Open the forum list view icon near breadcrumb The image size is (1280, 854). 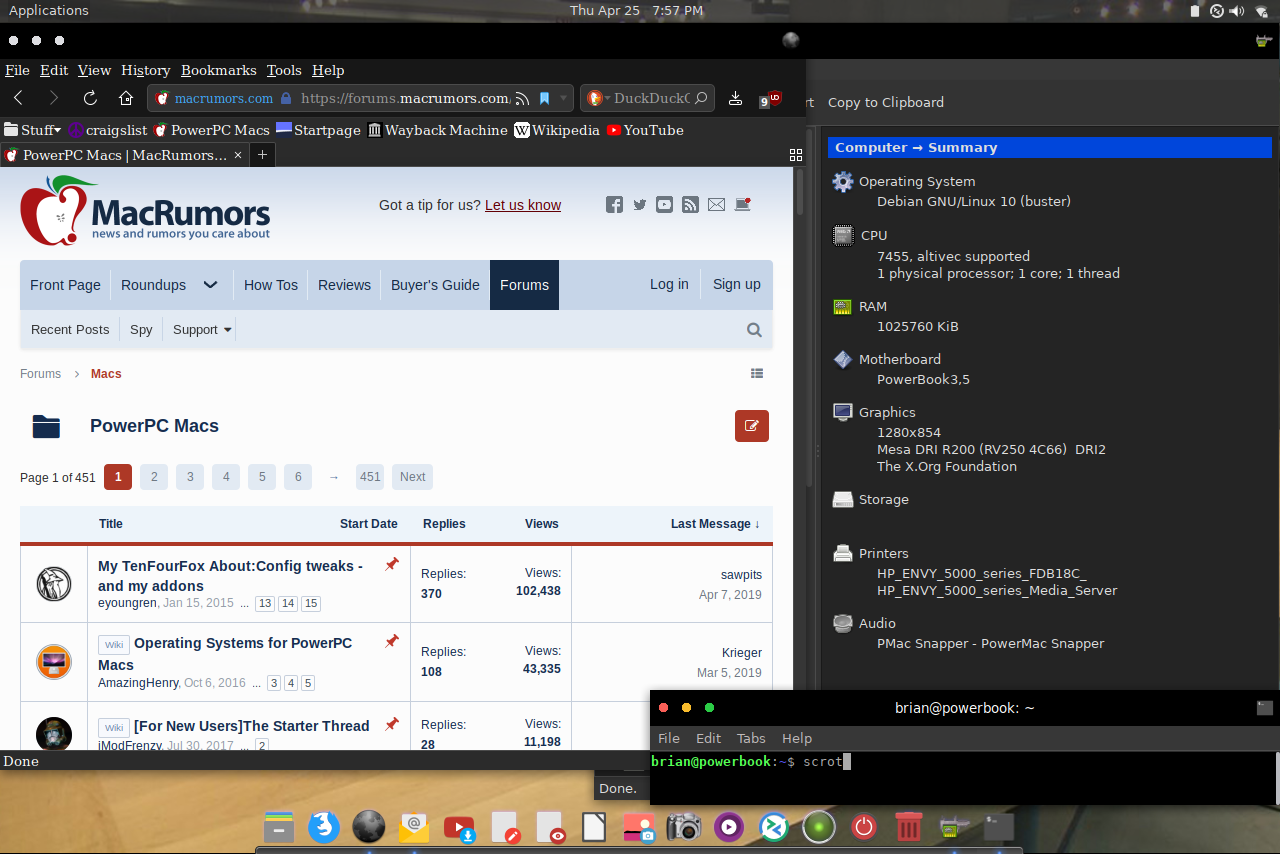(757, 373)
